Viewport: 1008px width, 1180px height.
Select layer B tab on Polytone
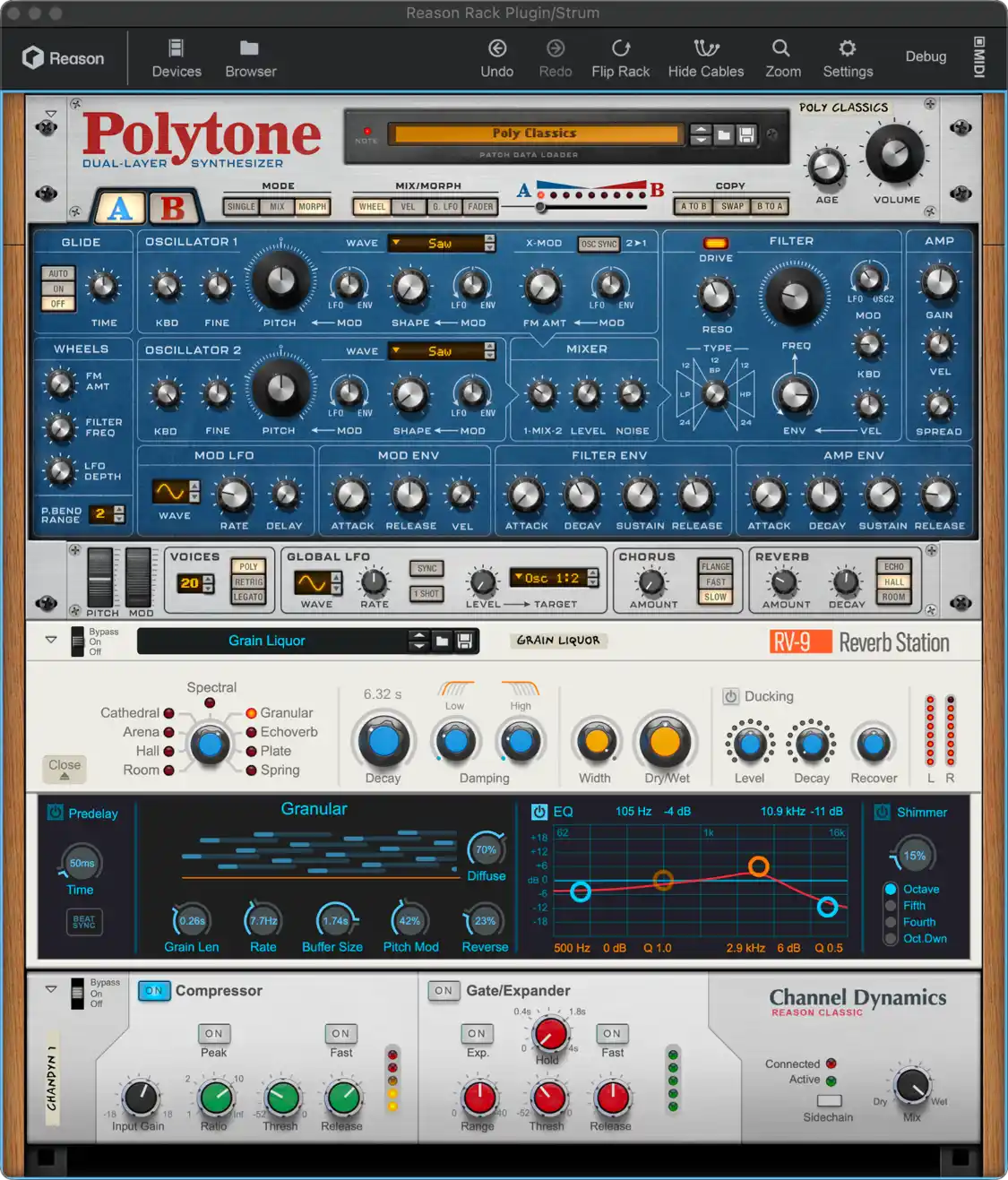(173, 208)
